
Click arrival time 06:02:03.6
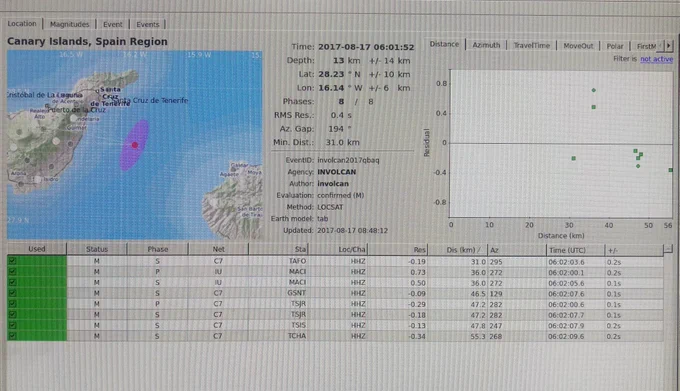pos(566,262)
